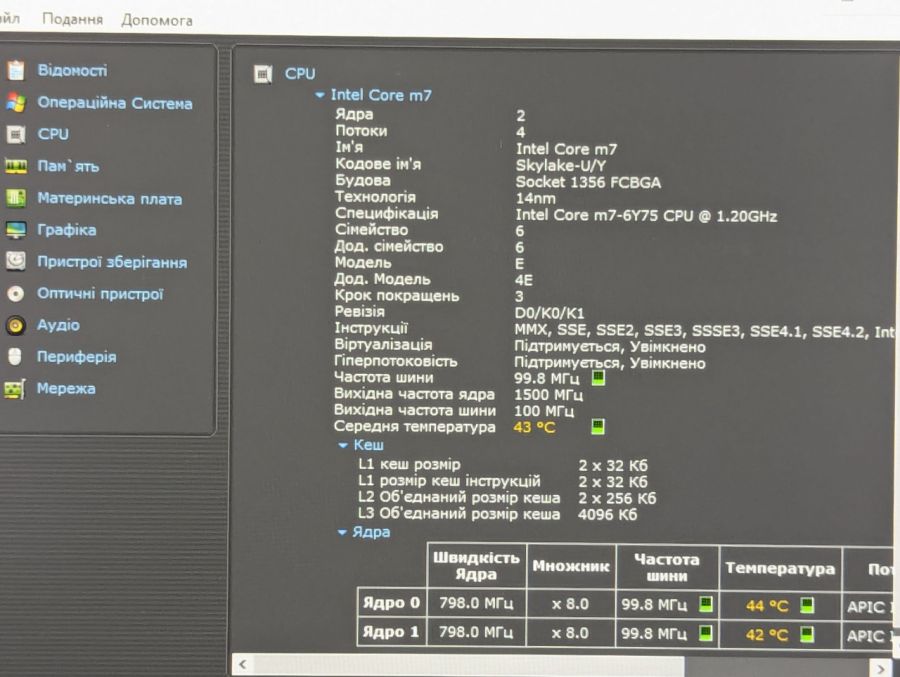Click the CPU chip icon in sidebar
This screenshot has width=900, height=677.
(x=16, y=134)
